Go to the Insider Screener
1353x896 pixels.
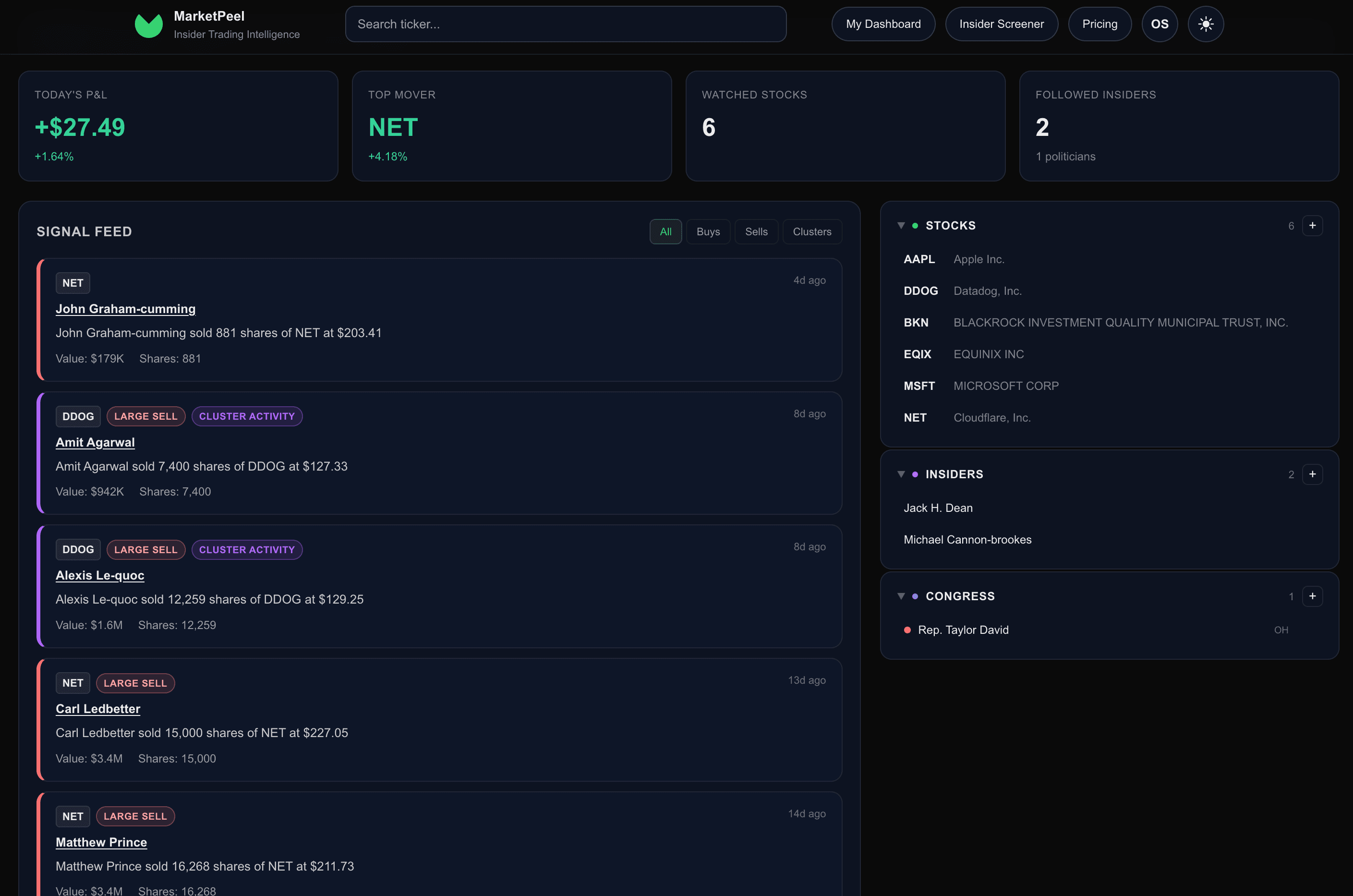click(1002, 24)
